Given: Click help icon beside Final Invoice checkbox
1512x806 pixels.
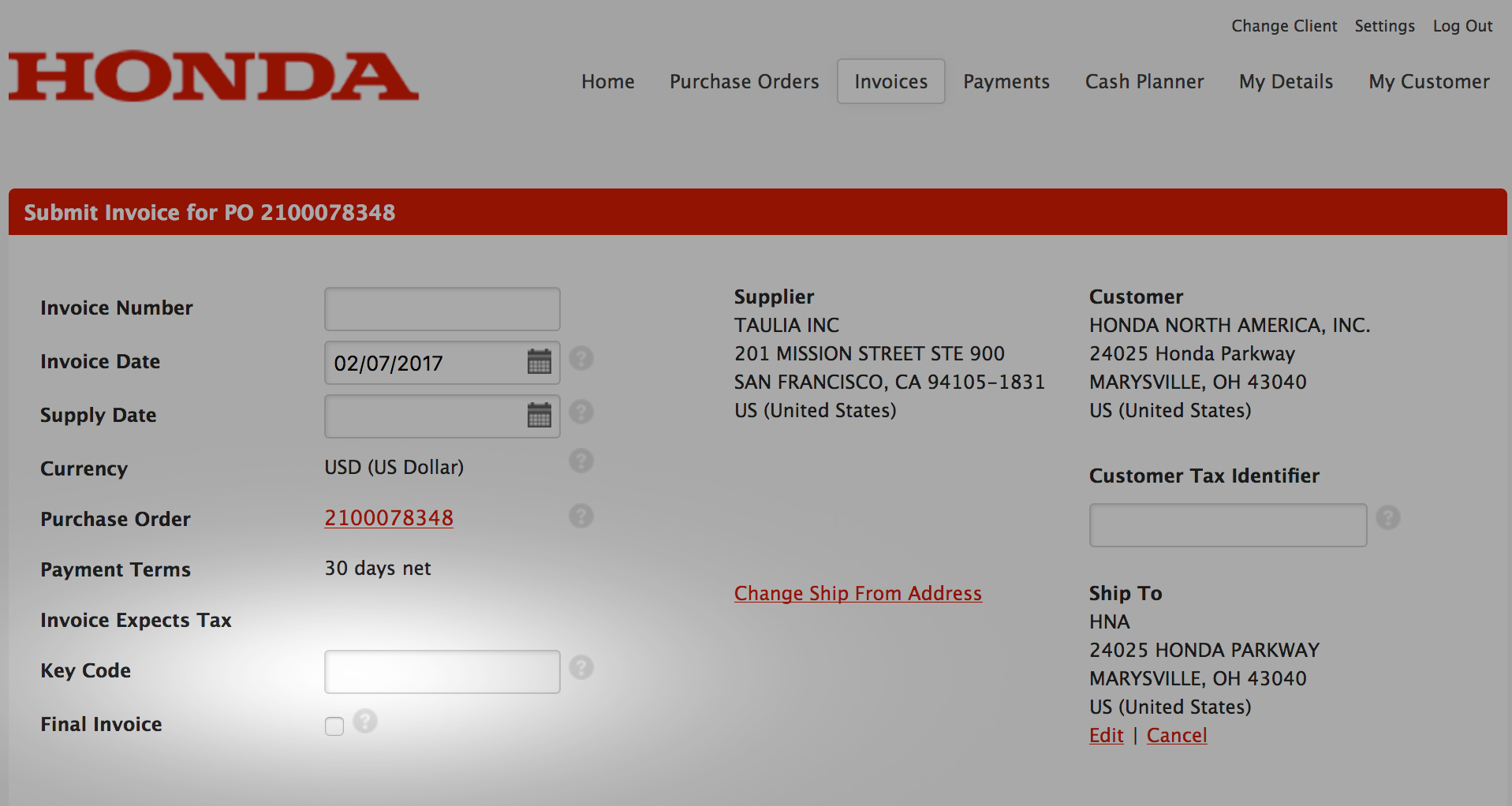Looking at the screenshot, I should 365,722.
